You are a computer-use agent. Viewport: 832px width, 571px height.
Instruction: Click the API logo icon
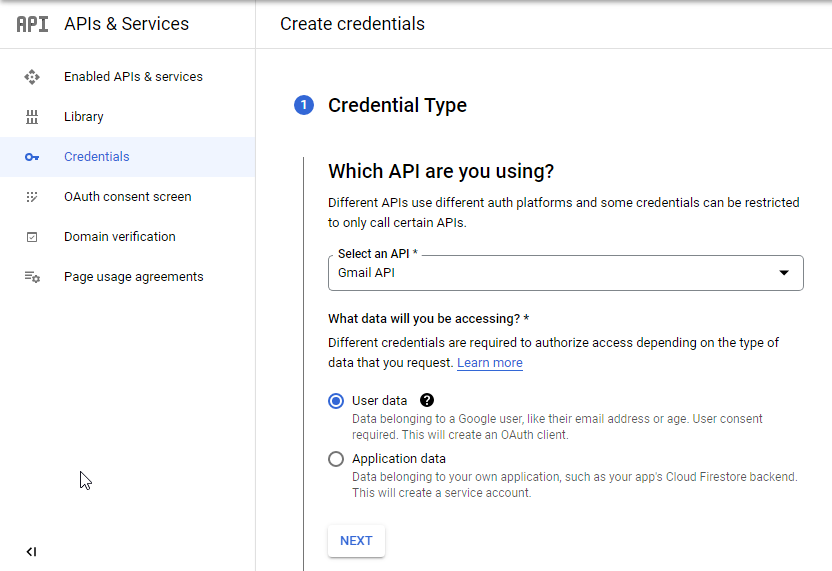32,24
